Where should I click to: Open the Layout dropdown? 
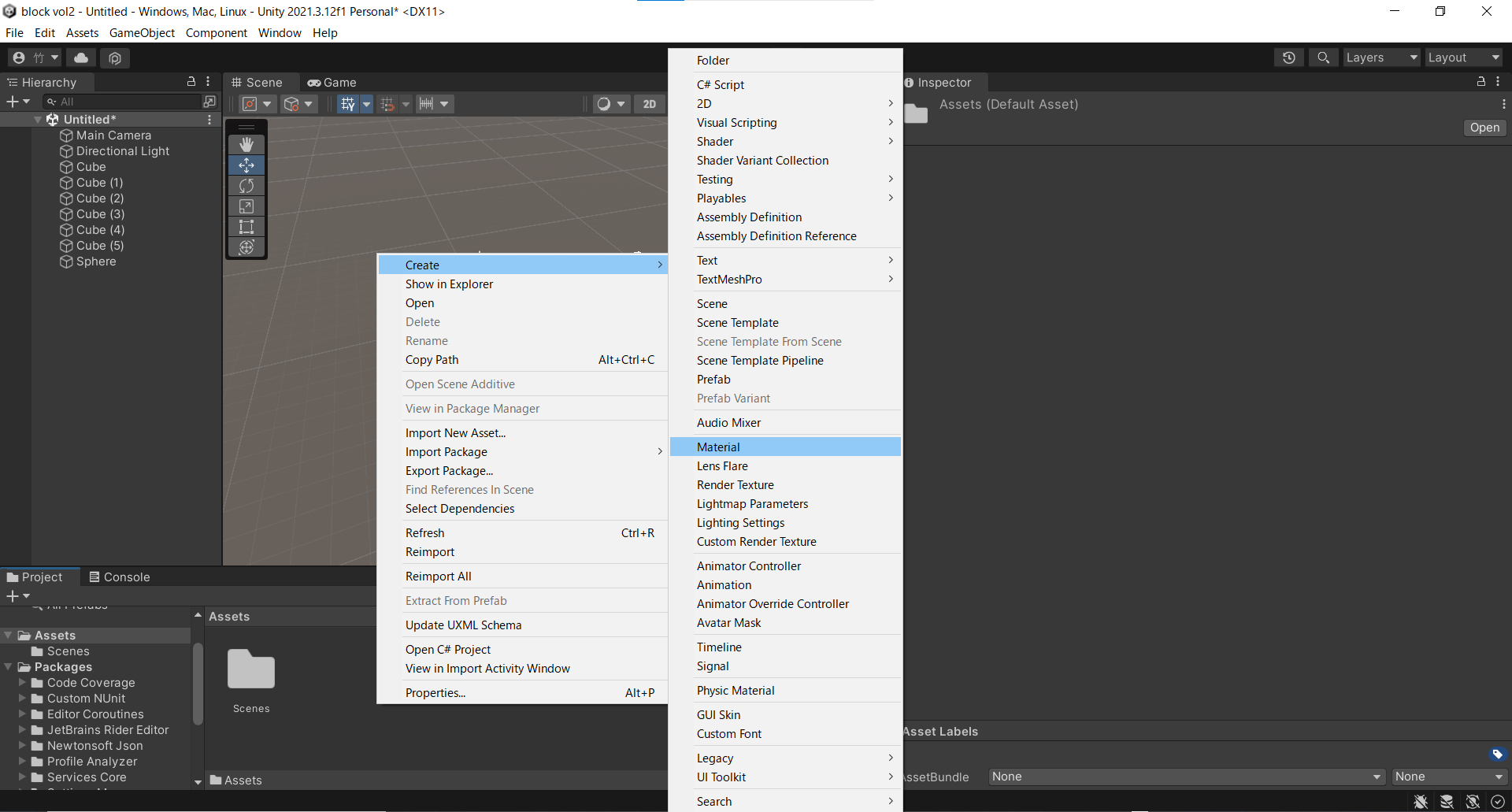tap(1464, 57)
